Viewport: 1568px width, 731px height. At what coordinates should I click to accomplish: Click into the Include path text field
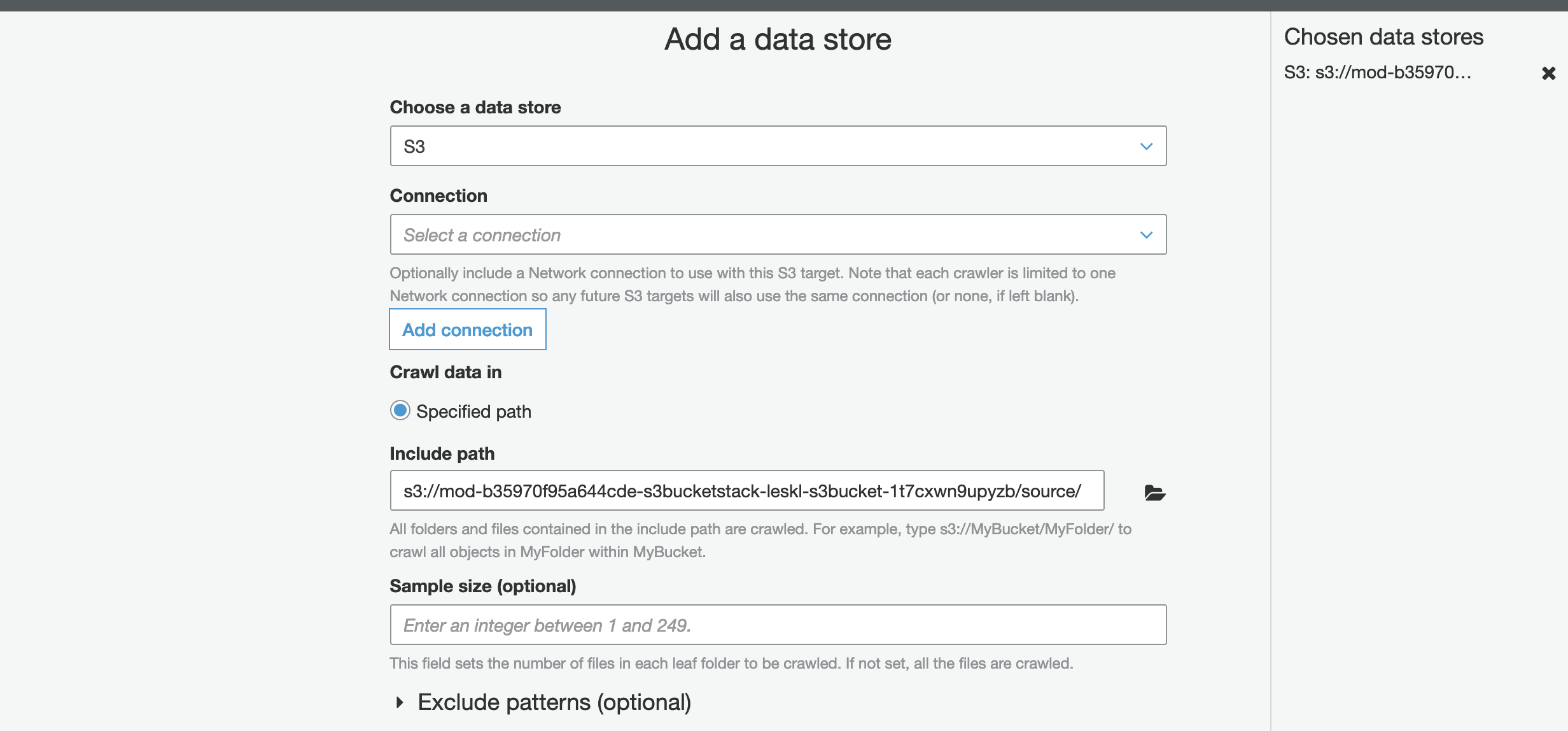click(746, 490)
